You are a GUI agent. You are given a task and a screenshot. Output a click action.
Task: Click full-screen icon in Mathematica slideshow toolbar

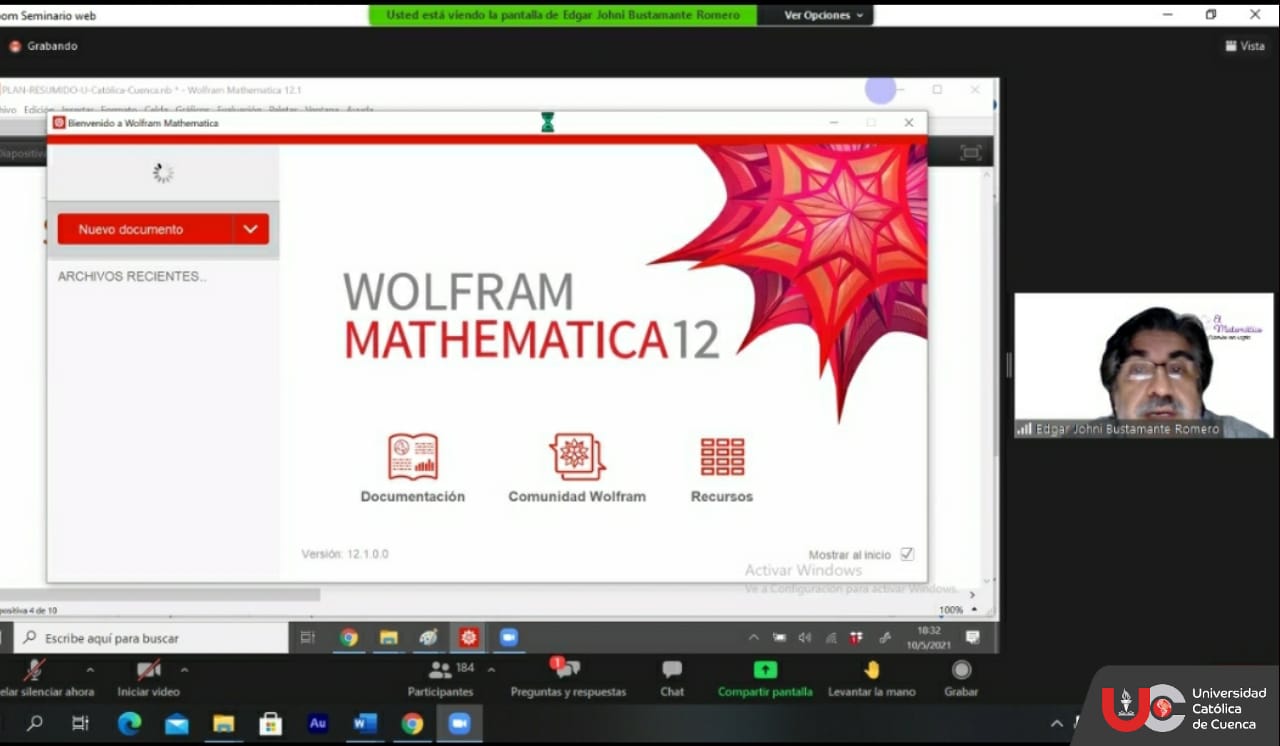pos(970,153)
